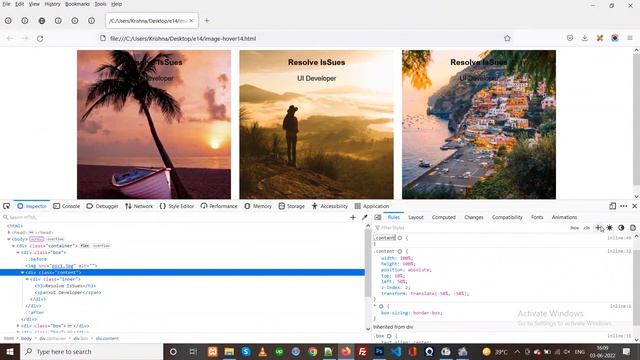This screenshot has height=360, width=640.
Task: Open Photoshop from the taskbar
Action: point(379,351)
